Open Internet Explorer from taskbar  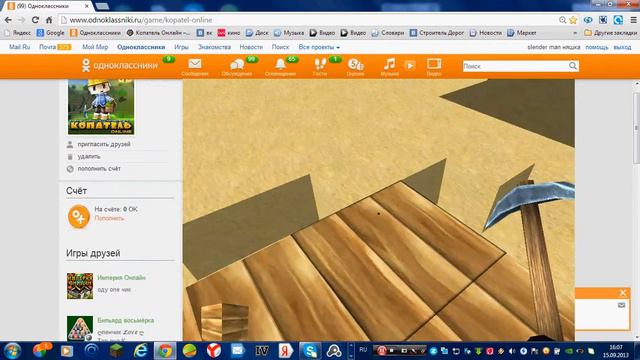(140, 351)
